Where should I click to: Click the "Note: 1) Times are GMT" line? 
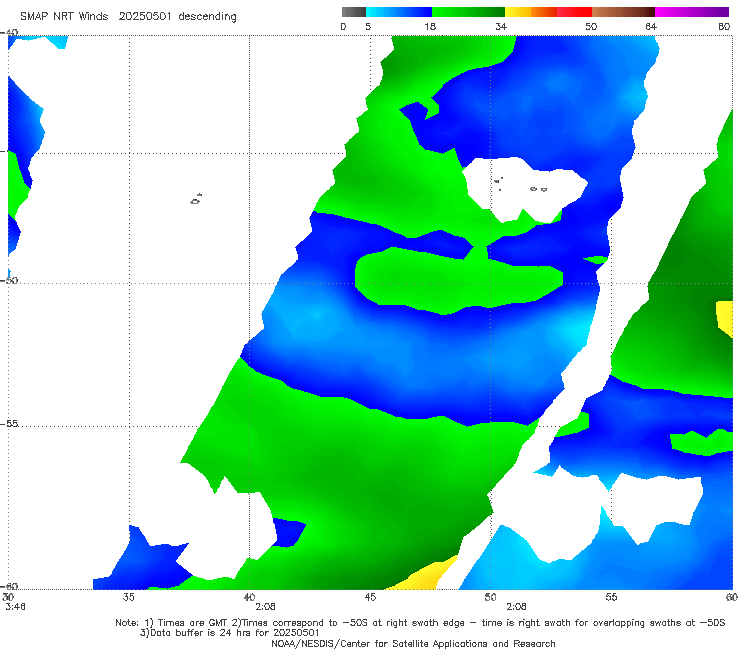[420, 623]
